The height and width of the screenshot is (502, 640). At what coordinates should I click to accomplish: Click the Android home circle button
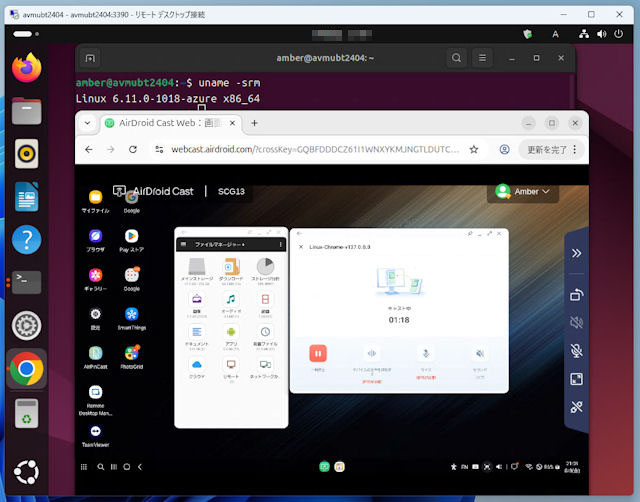pyautogui.click(x=127, y=467)
